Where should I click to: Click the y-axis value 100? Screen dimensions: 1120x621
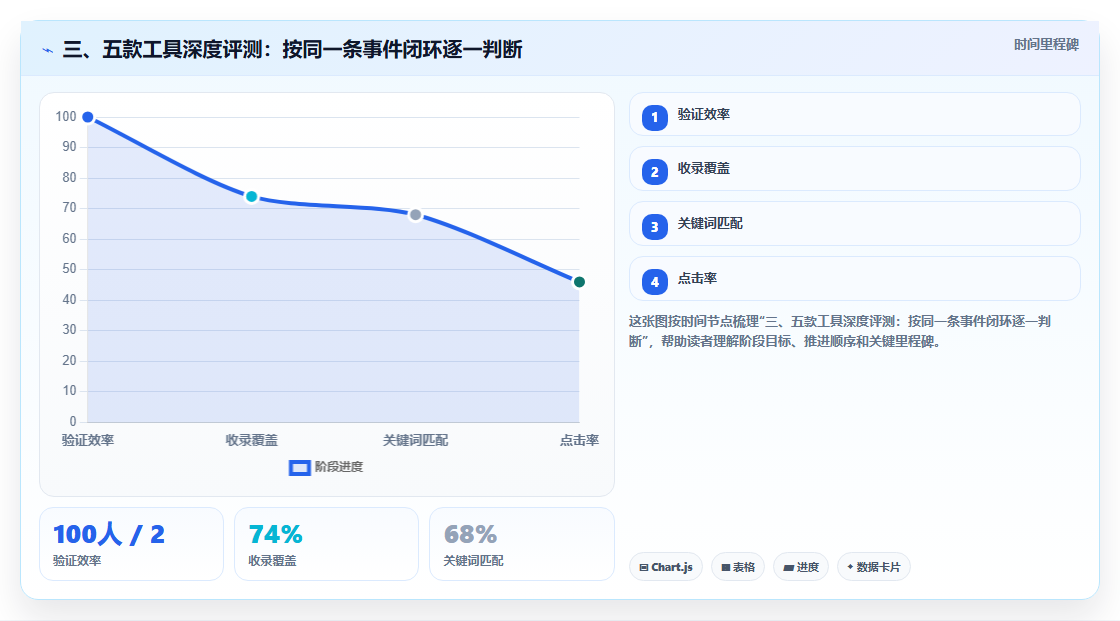[x=66, y=116]
